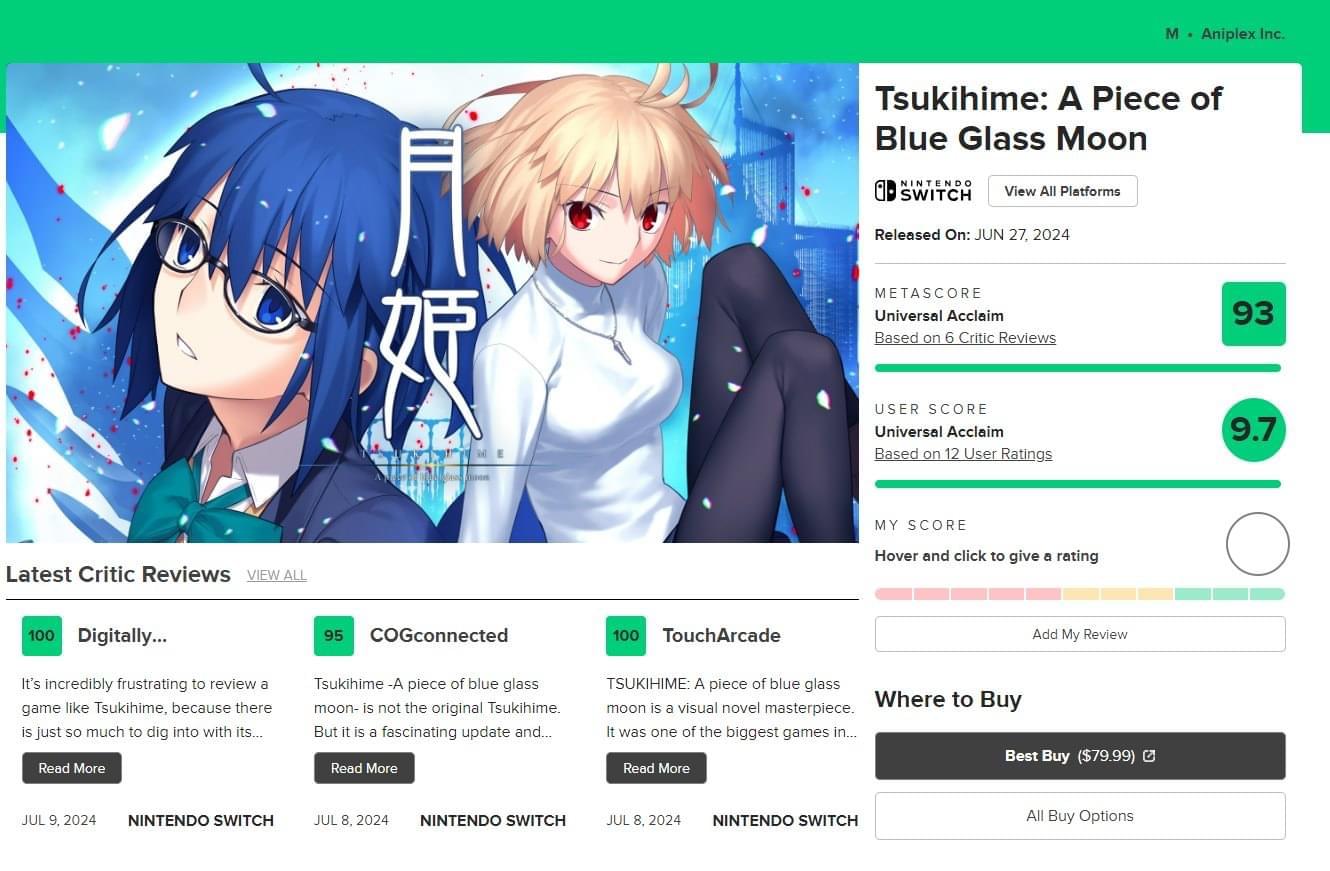Open View All Platforms
Viewport: 1330px width, 871px height.
point(1062,191)
